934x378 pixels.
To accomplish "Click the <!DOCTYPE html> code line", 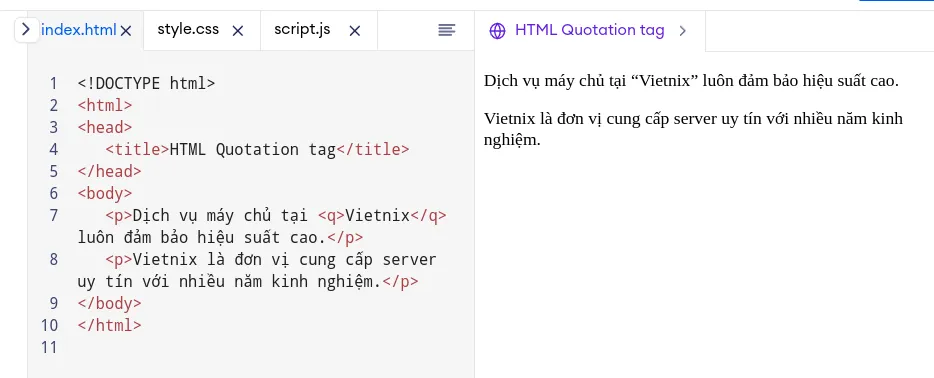I will (x=147, y=83).
